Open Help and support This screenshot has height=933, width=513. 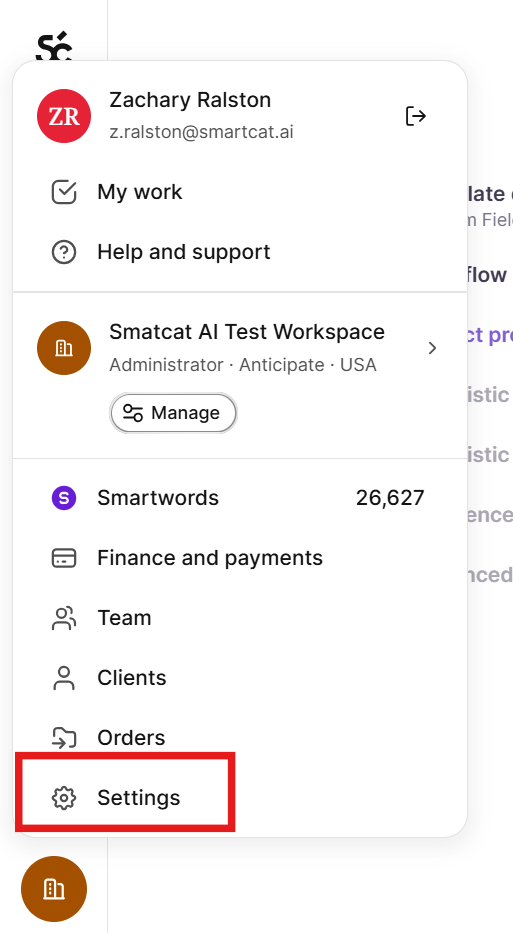pos(240,252)
